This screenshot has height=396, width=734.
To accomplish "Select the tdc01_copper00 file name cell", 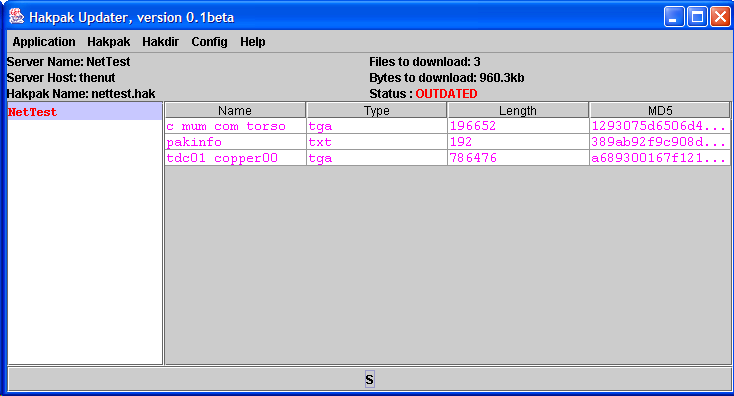I will [235, 158].
